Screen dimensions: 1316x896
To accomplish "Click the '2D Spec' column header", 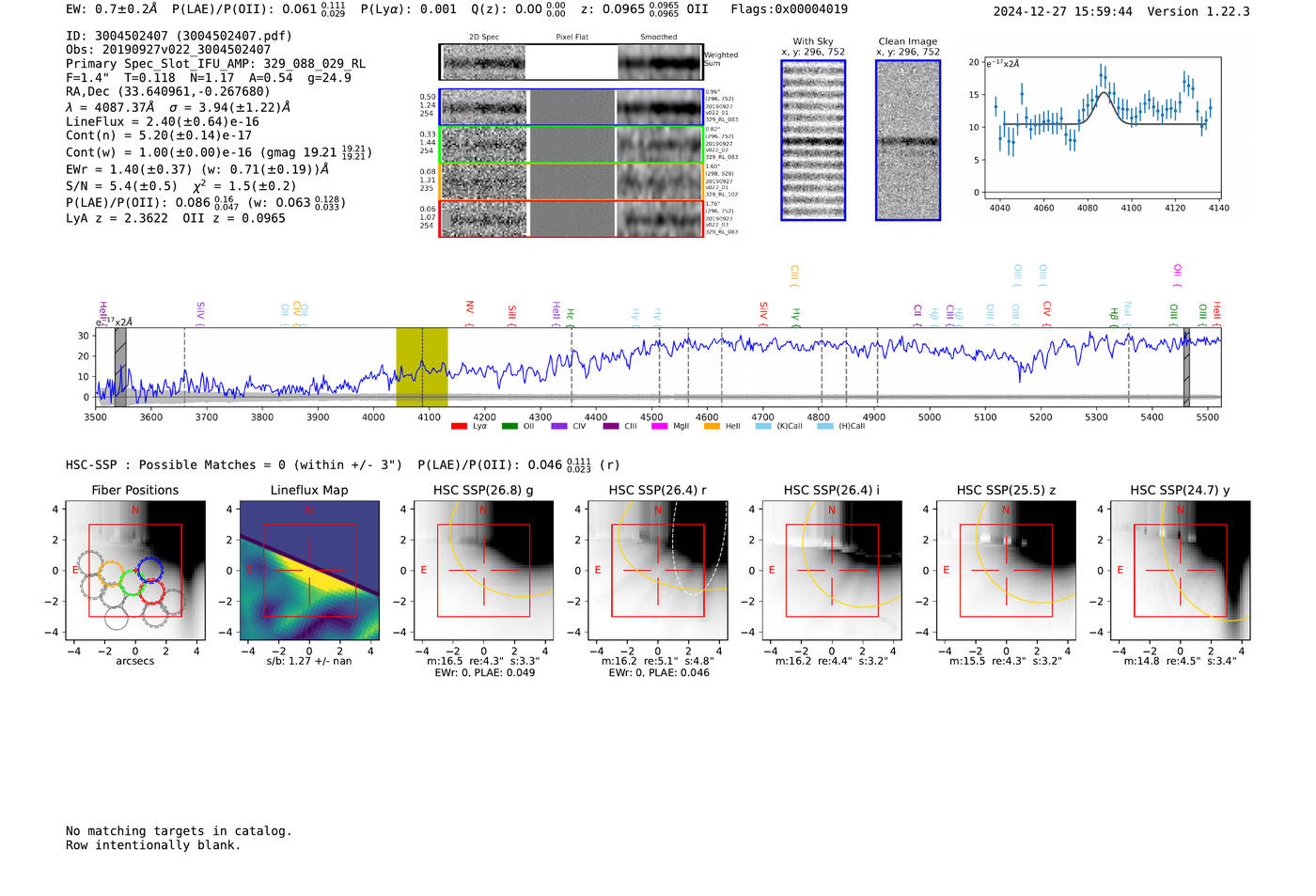I will (x=484, y=38).
